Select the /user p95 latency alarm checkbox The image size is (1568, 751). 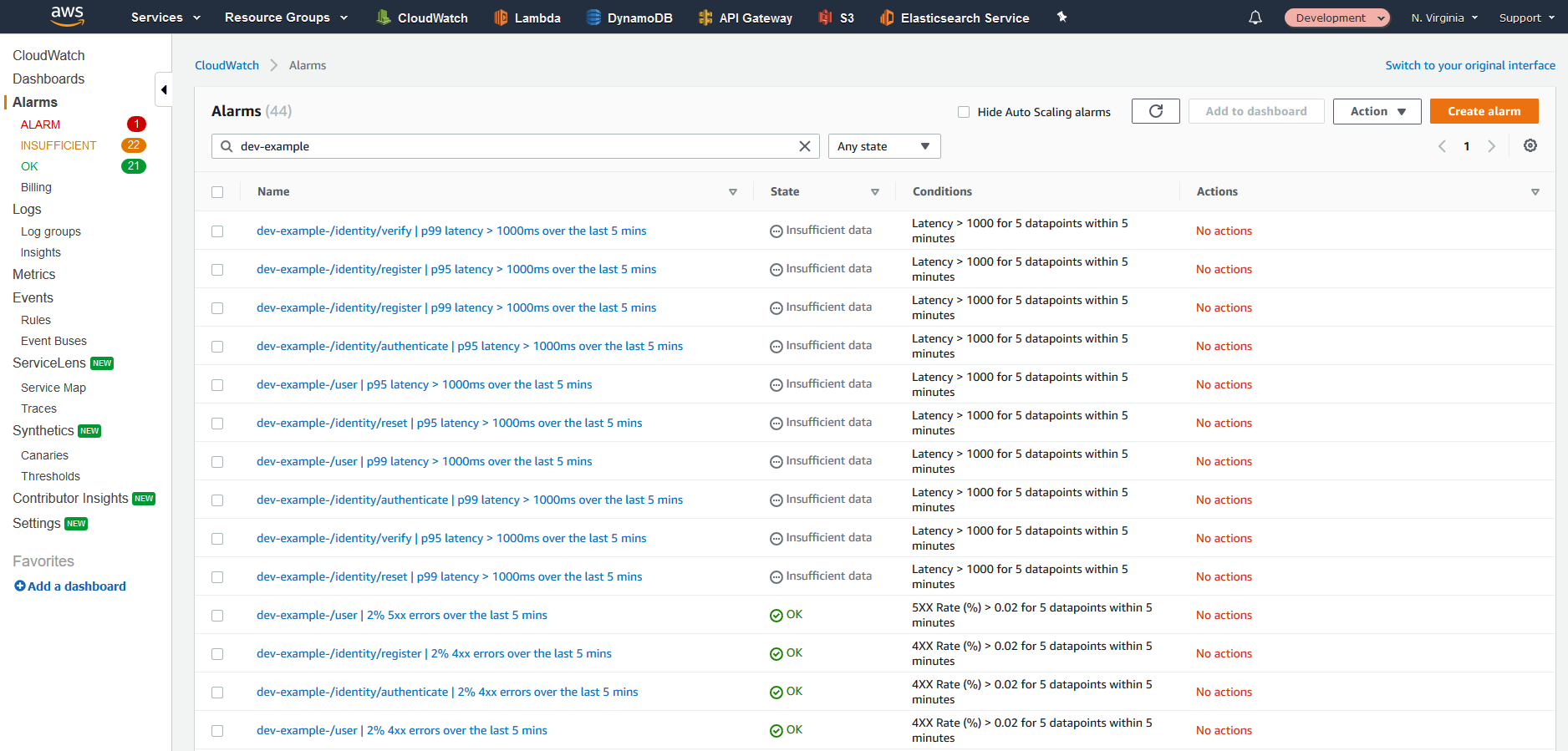tap(217, 385)
